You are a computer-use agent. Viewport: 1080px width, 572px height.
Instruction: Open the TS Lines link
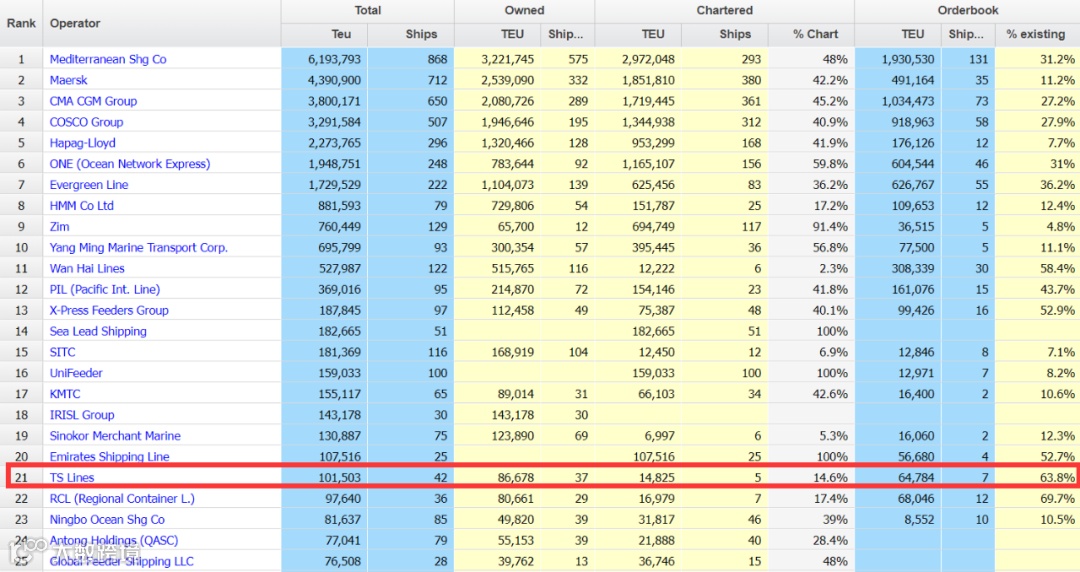[72, 478]
